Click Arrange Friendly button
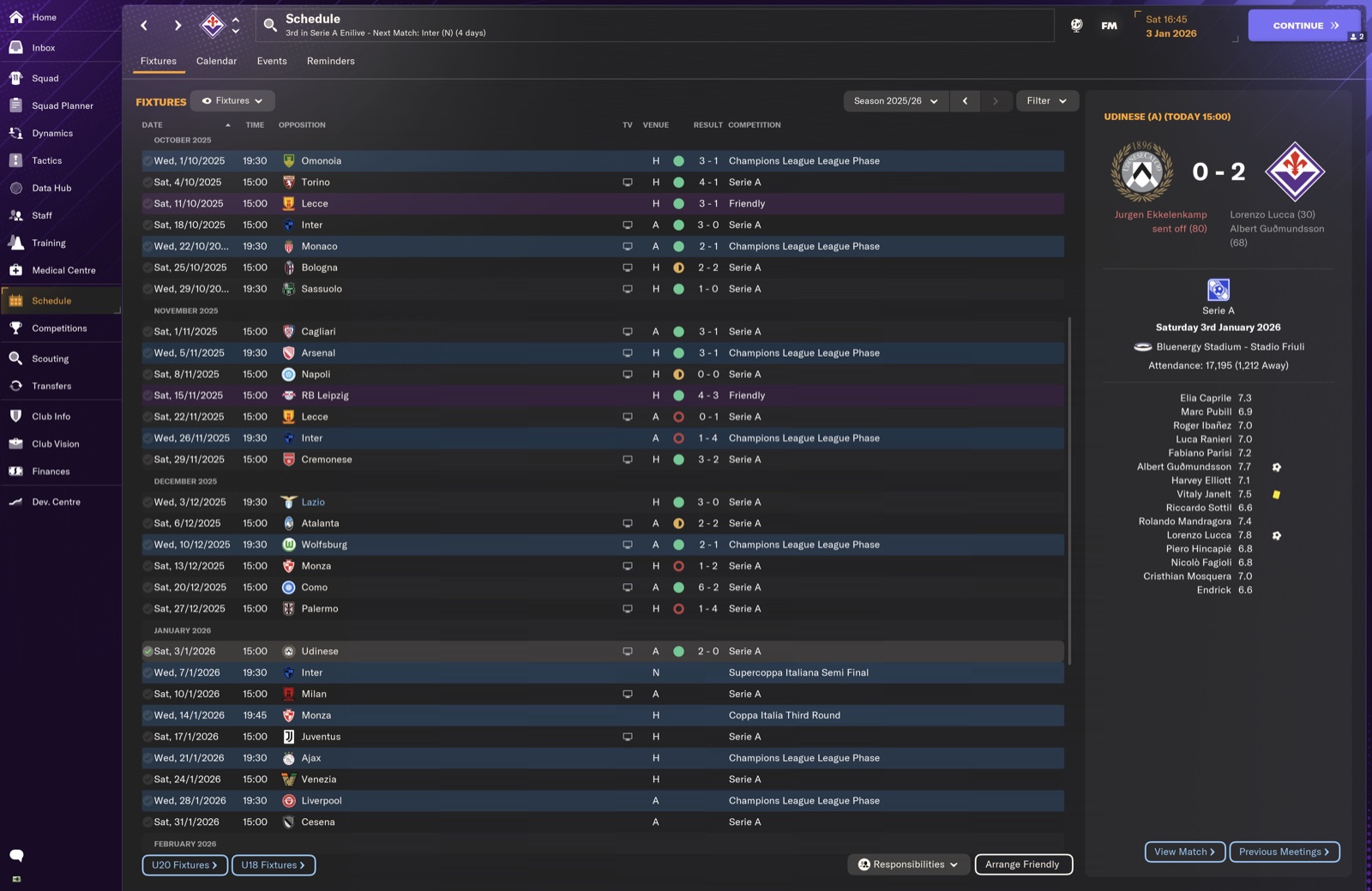 pos(1023,864)
